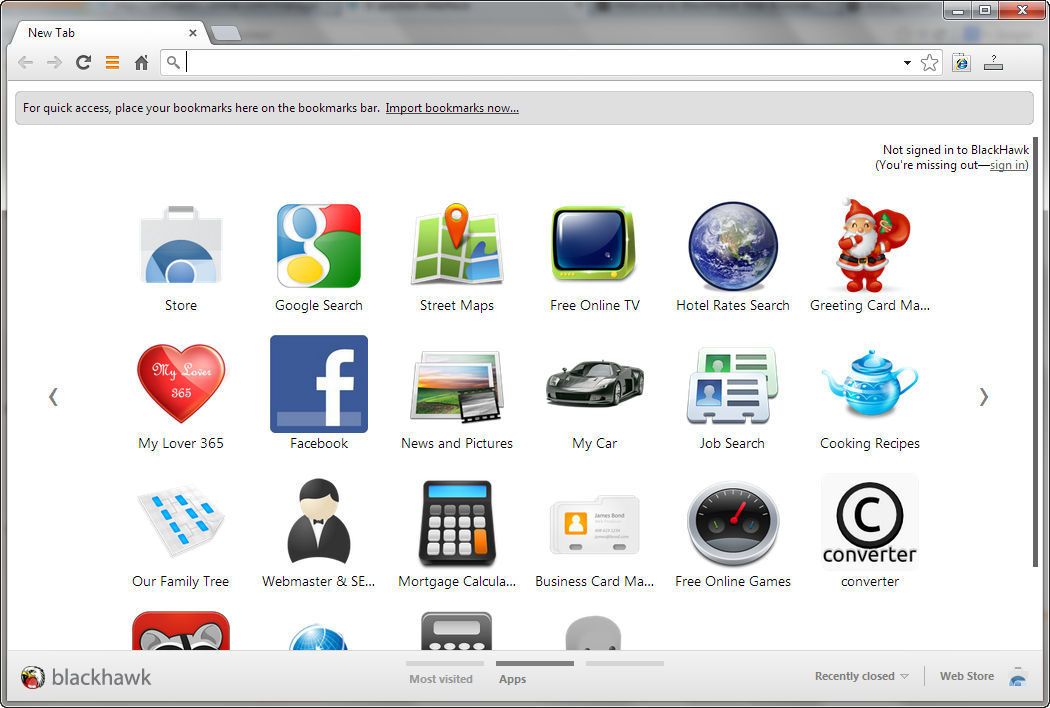This screenshot has width=1050, height=708.
Task: Switch to the Apps section
Action: coord(512,679)
